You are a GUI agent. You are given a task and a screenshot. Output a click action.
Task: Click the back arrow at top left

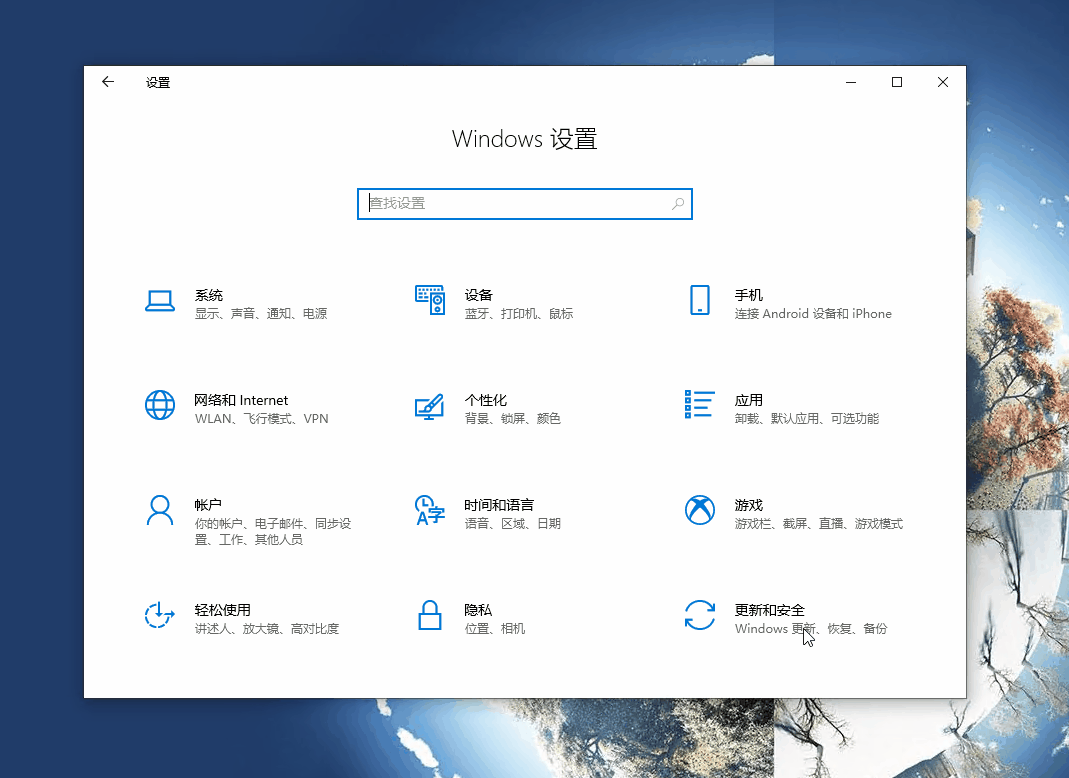[108, 82]
